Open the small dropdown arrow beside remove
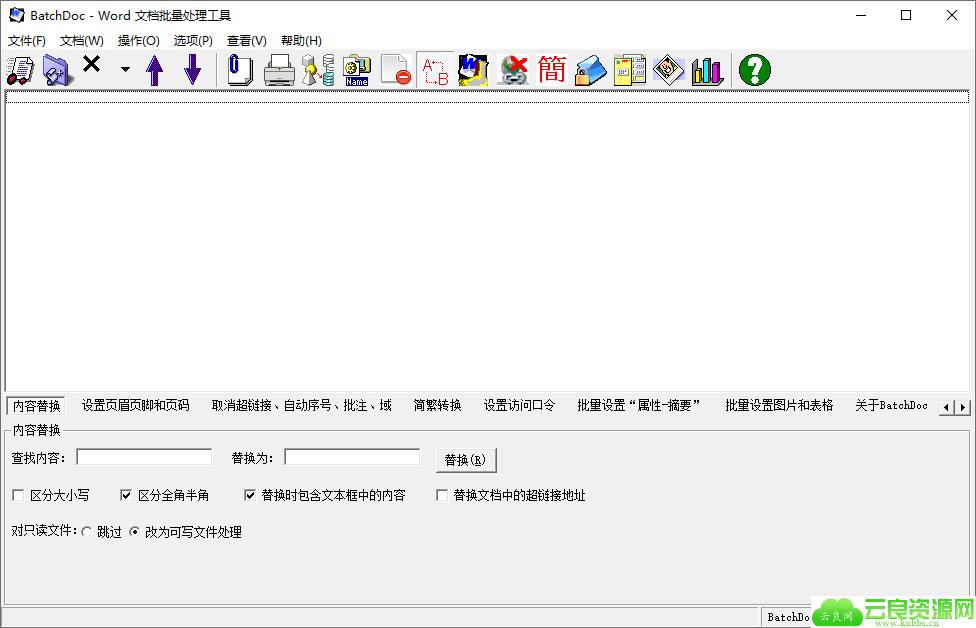 (x=125, y=70)
